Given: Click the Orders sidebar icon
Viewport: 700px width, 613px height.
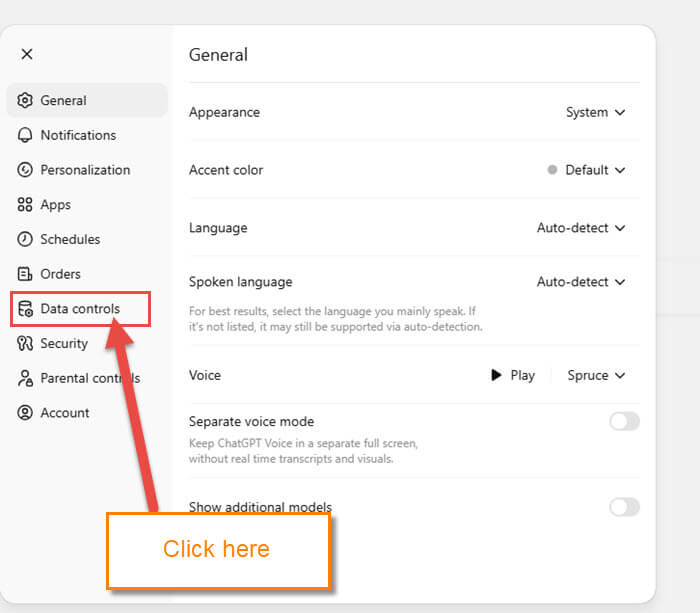Looking at the screenshot, I should click(25, 274).
